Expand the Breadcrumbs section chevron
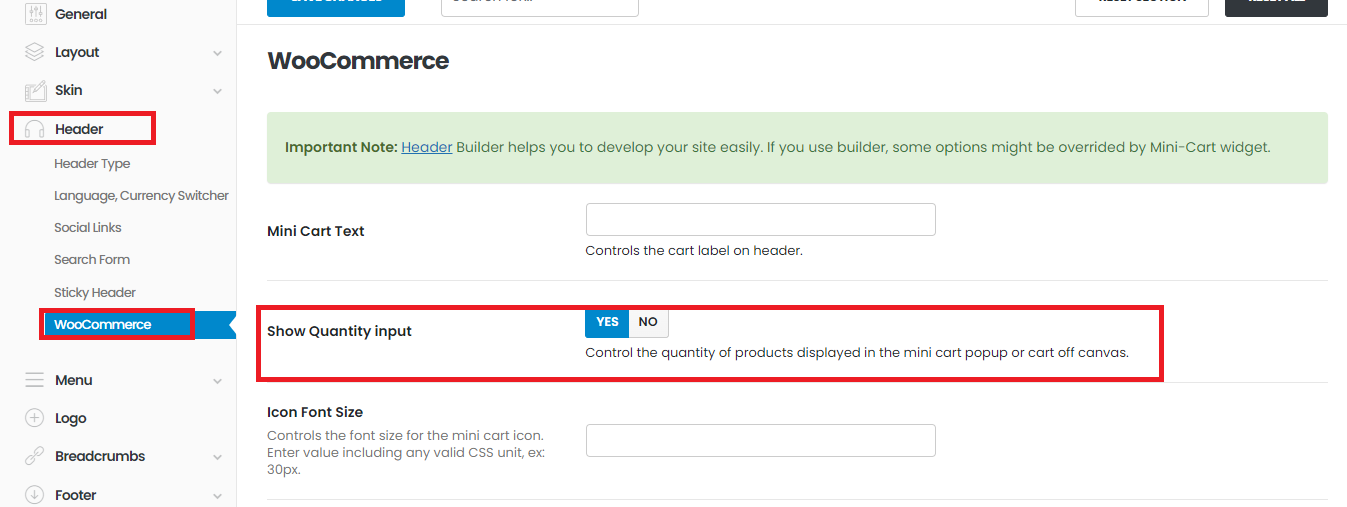1347x507 pixels. pos(217,457)
